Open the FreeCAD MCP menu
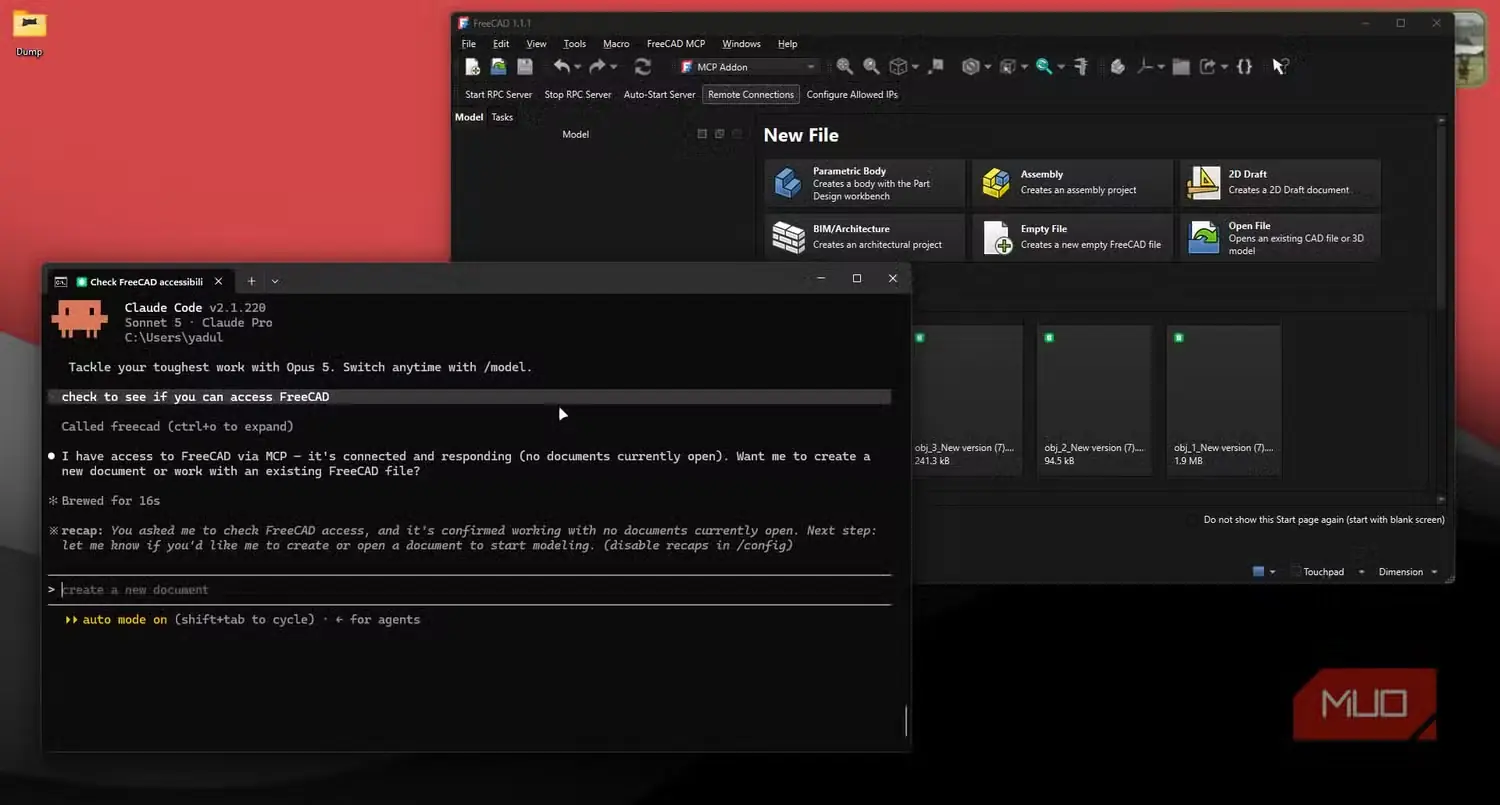The height and width of the screenshot is (805, 1500). pyautogui.click(x=676, y=44)
